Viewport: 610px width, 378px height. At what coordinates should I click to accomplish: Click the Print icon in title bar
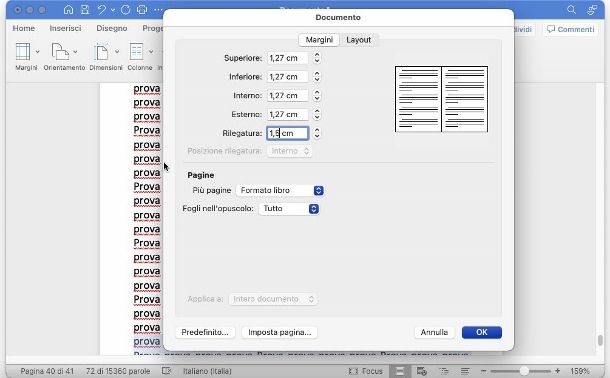[142, 10]
